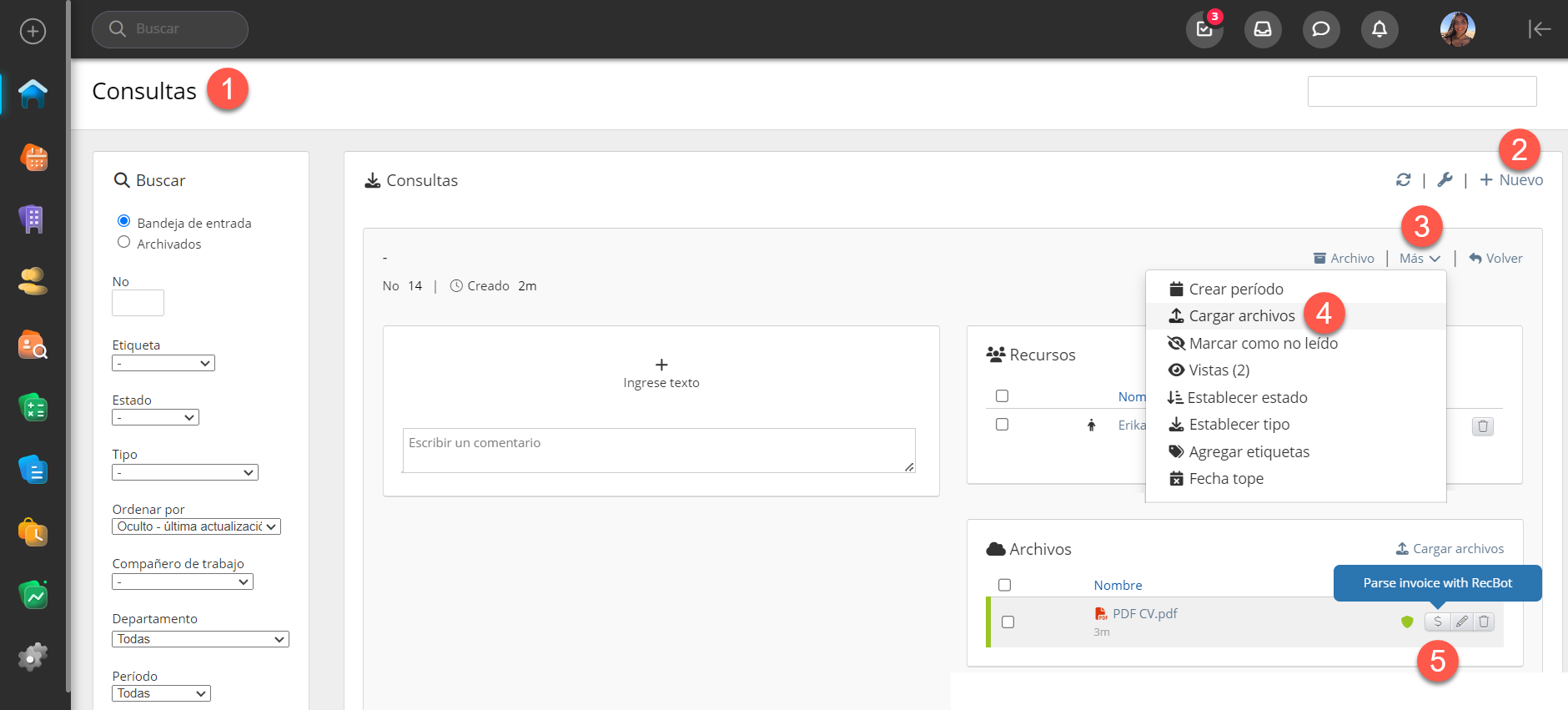Choose Cargar archivos from the Más menu
This screenshot has width=1568, height=710.
1241,316
